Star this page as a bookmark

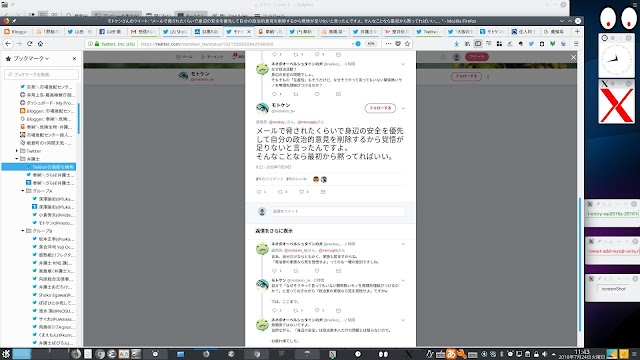pyautogui.click(x=407, y=44)
